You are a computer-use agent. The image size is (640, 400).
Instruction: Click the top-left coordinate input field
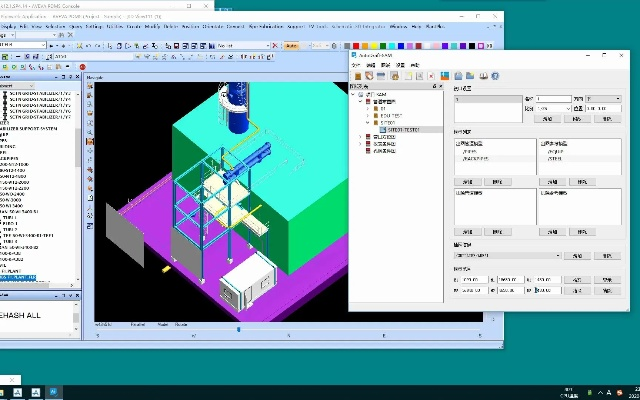(x=476, y=280)
